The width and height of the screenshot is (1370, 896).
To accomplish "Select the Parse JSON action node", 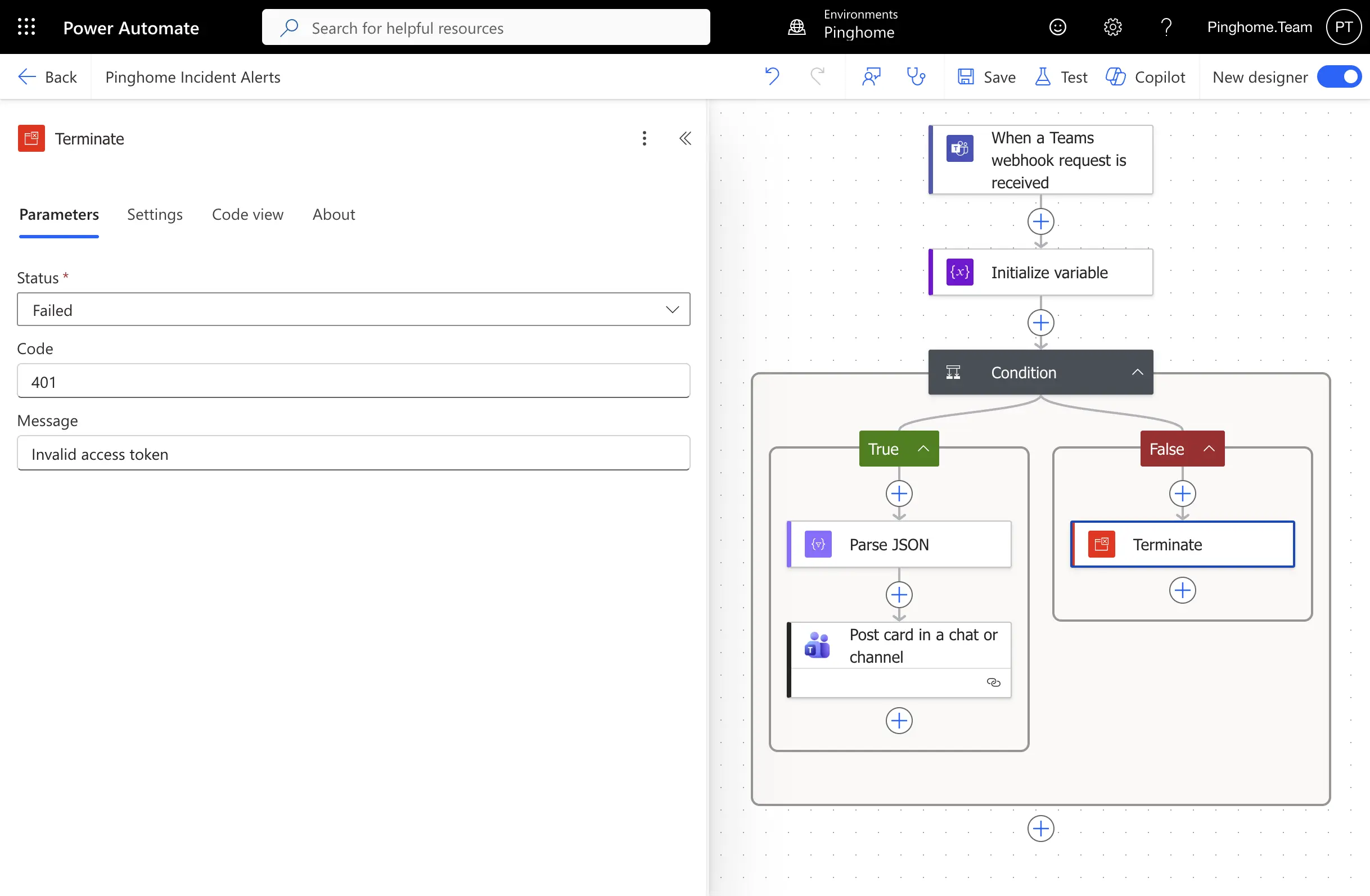I will coord(899,544).
